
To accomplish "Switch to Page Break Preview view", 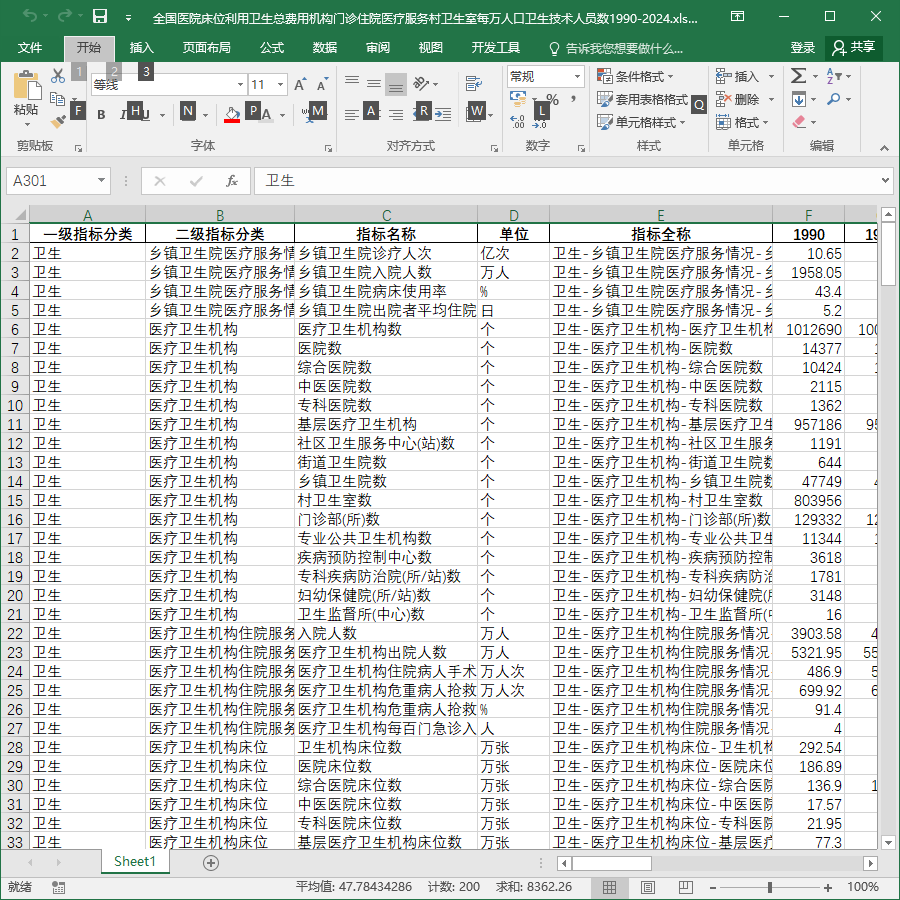I will tap(685, 887).
